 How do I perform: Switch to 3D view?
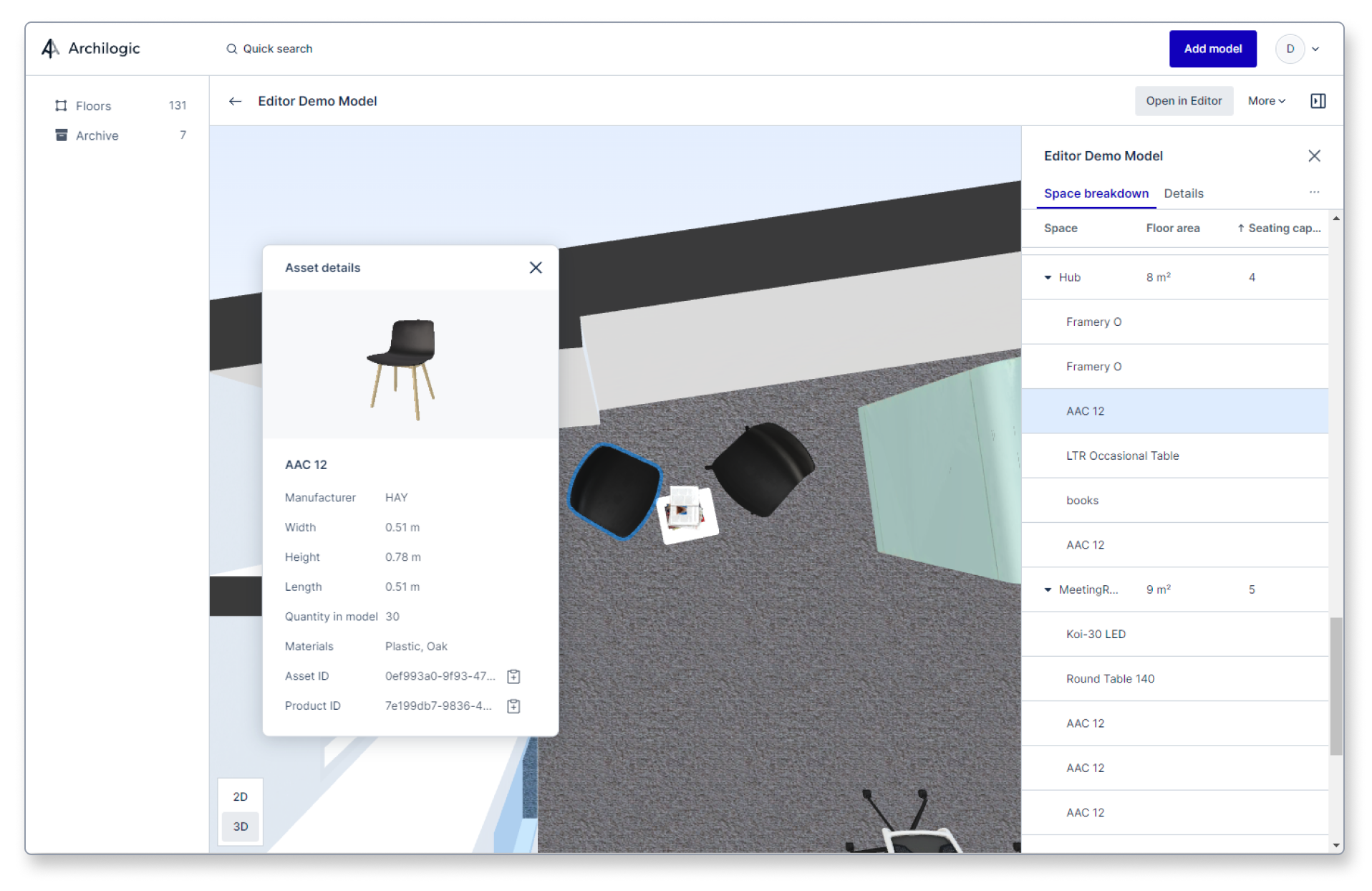tap(240, 827)
